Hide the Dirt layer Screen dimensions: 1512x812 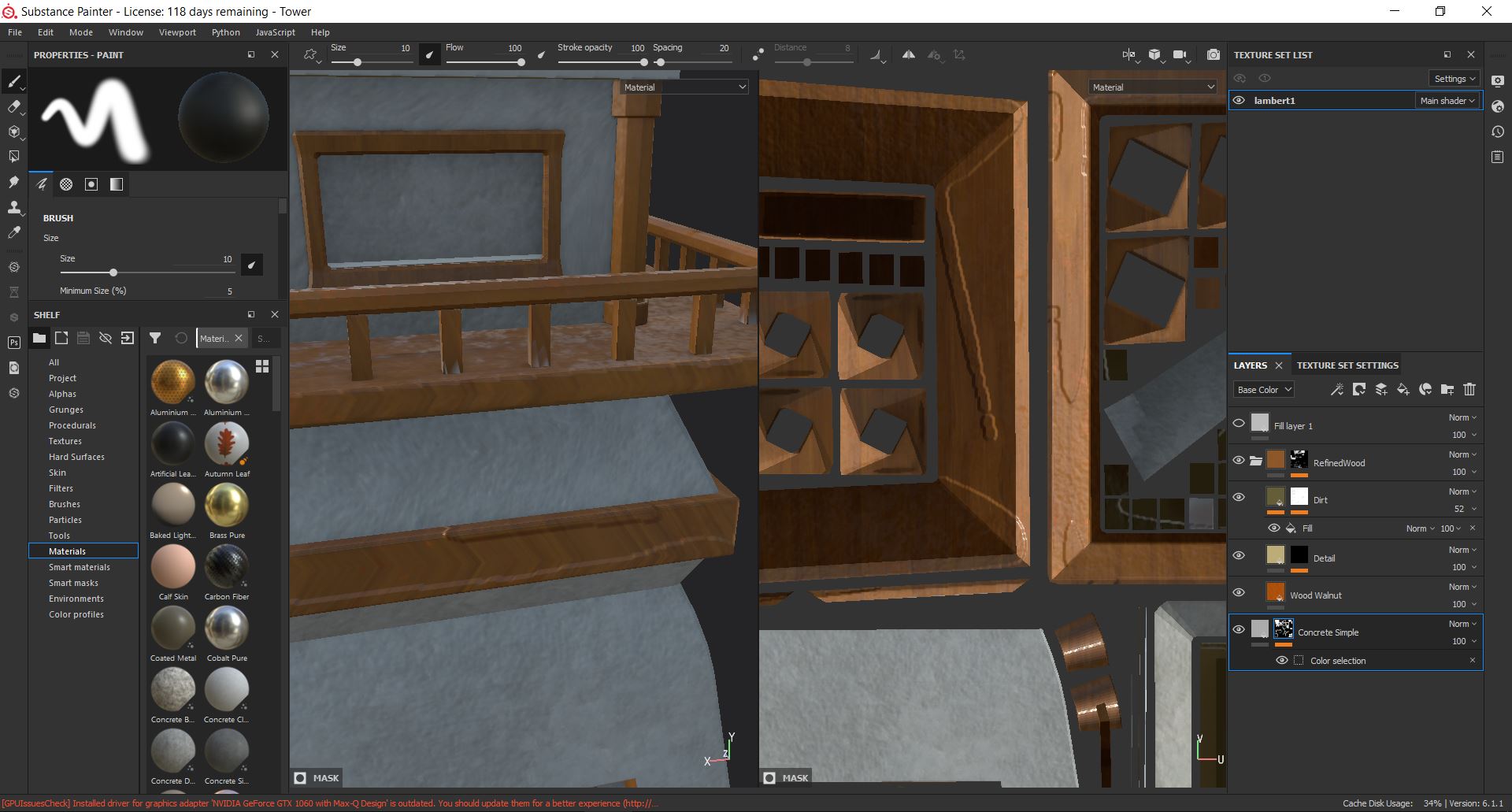click(1239, 498)
